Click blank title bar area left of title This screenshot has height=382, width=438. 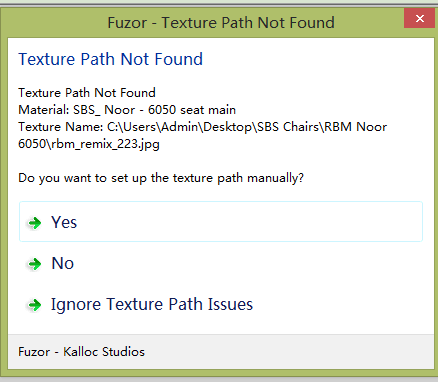pos(55,23)
